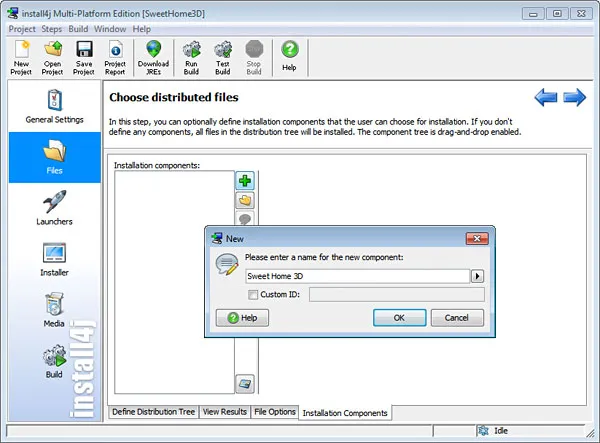Image resolution: width=600 pixels, height=443 pixels.
Task: Open Project via the toolbar
Action: 52,58
